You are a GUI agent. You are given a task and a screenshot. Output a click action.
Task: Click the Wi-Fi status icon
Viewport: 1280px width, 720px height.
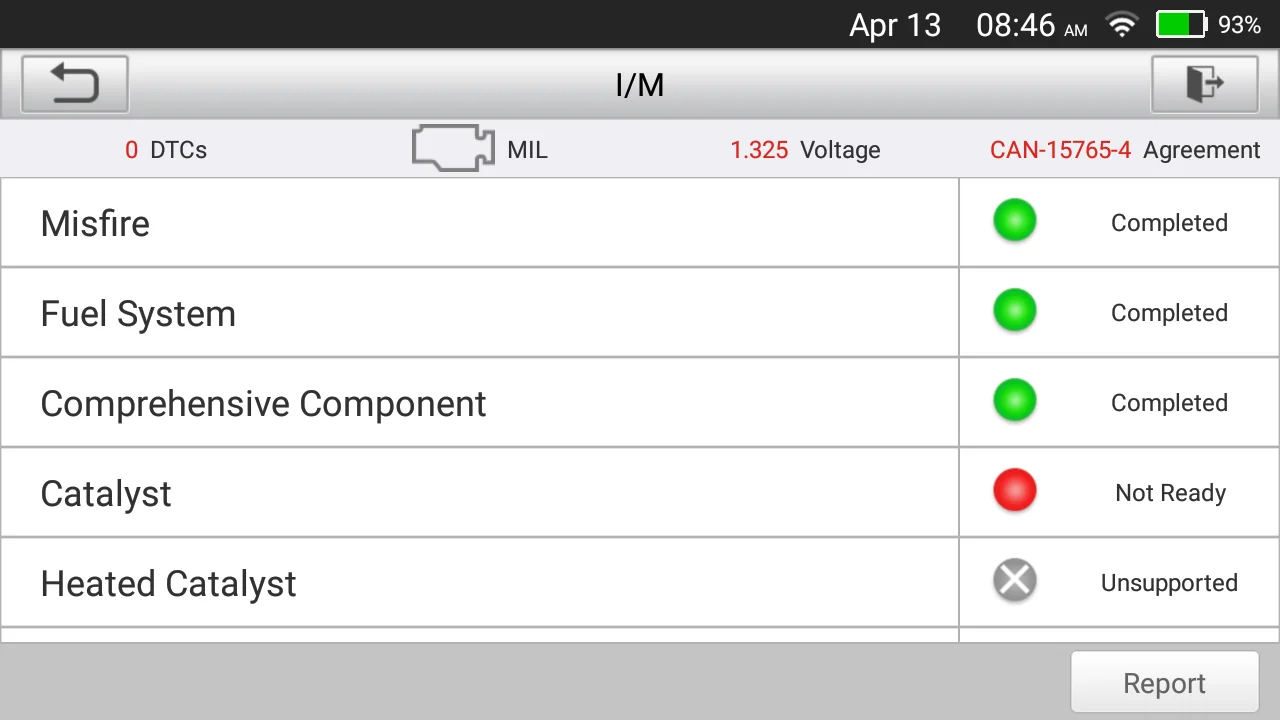(1122, 25)
